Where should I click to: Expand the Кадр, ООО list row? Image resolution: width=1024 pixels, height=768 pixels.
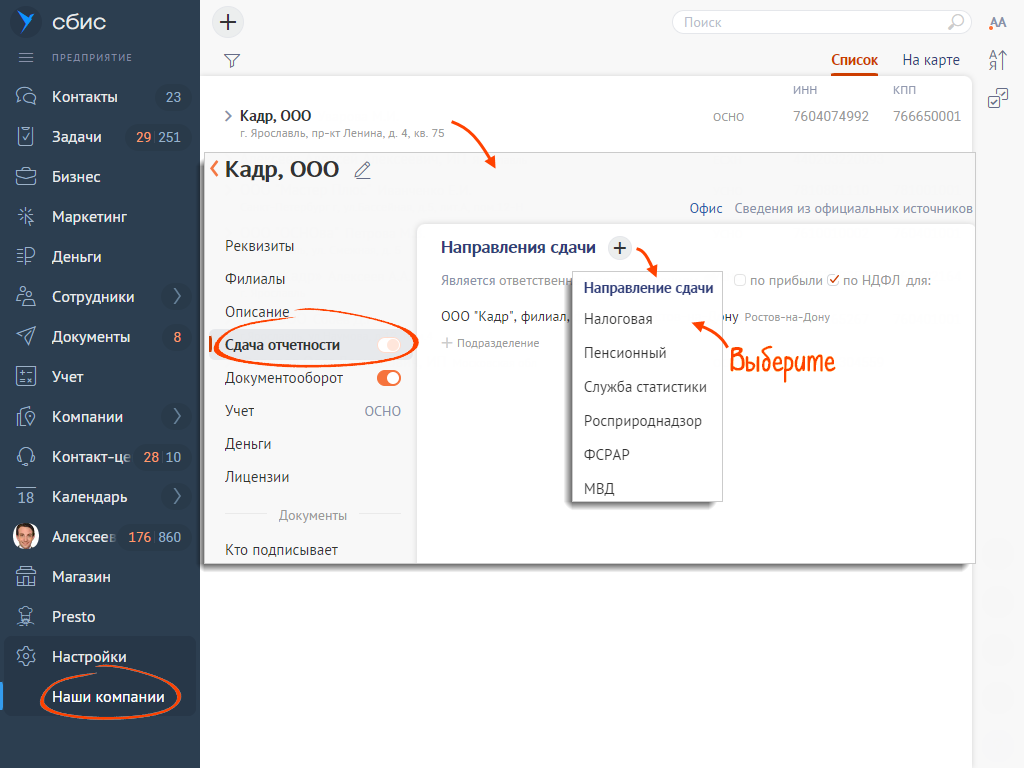228,116
